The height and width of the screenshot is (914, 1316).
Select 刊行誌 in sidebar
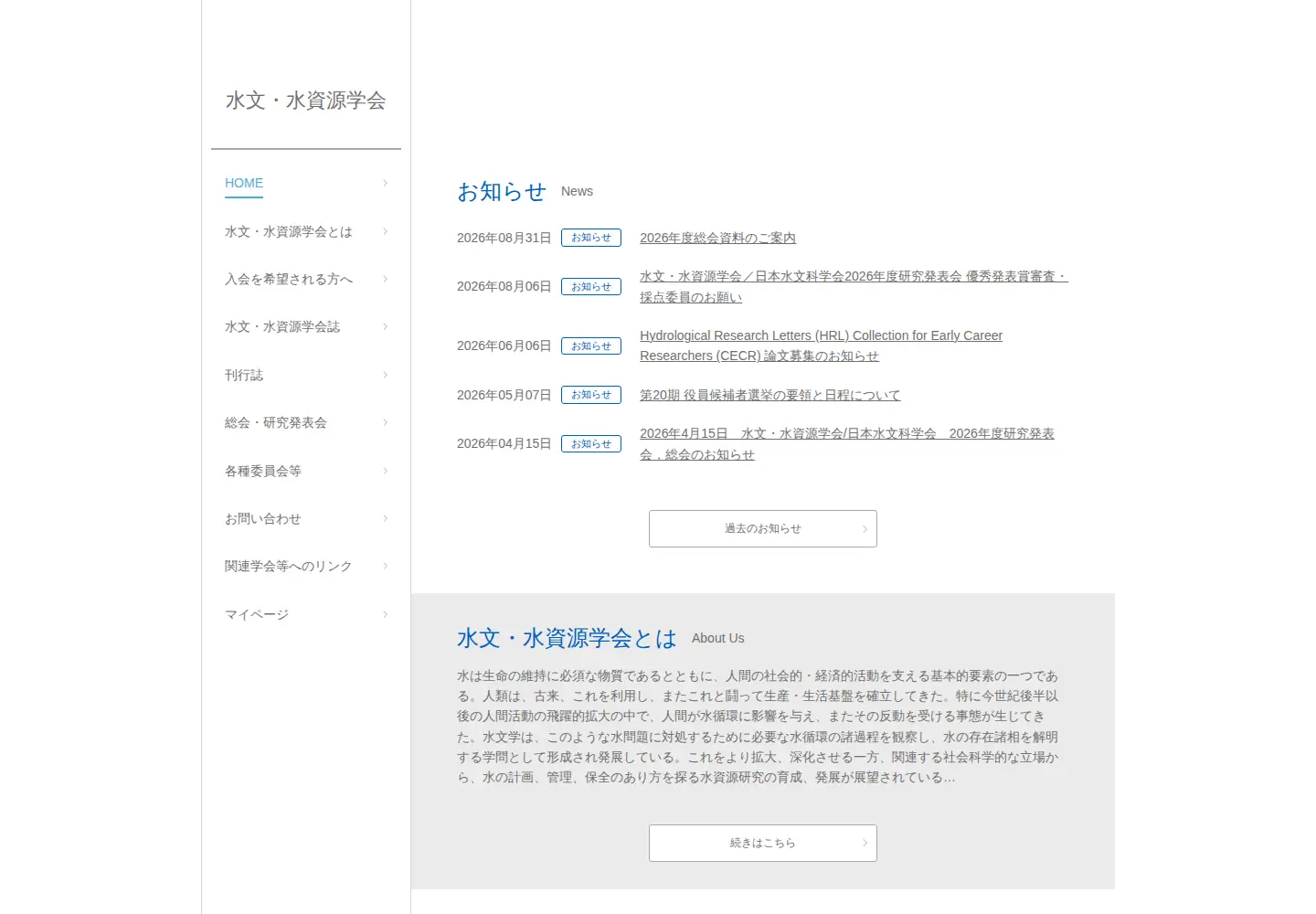(x=244, y=376)
